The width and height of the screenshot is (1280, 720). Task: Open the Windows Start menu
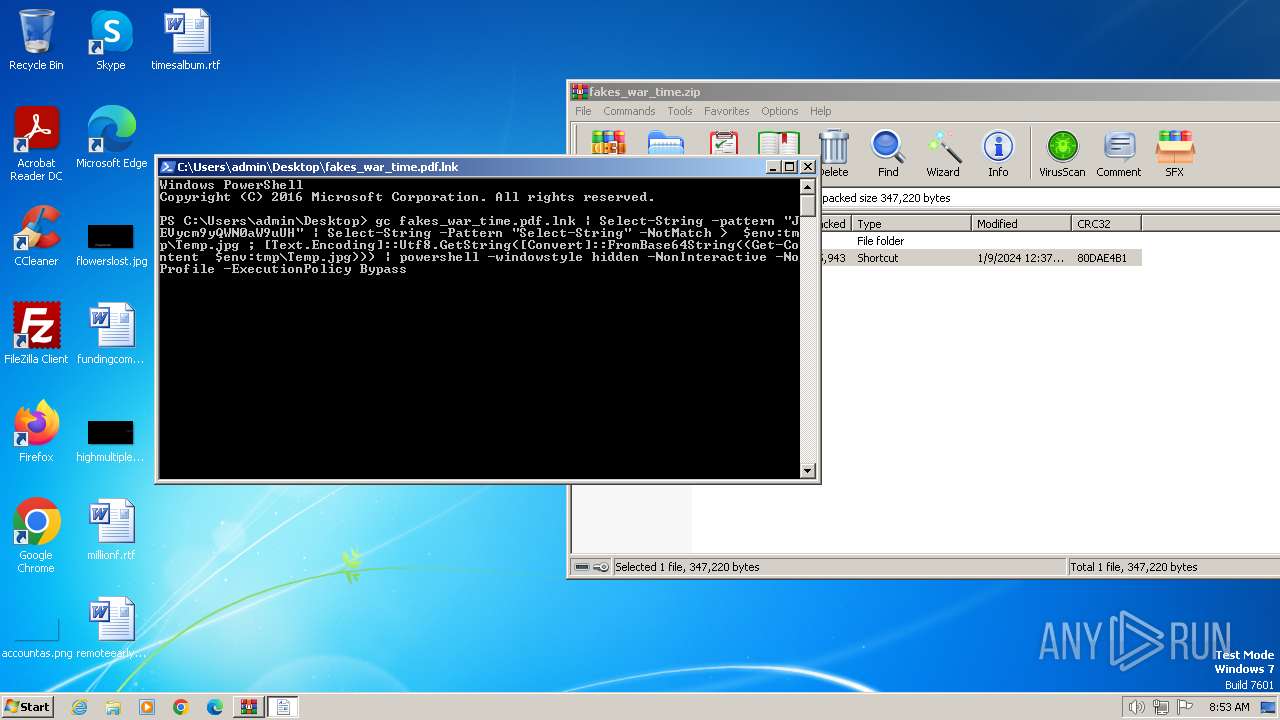(x=28, y=707)
